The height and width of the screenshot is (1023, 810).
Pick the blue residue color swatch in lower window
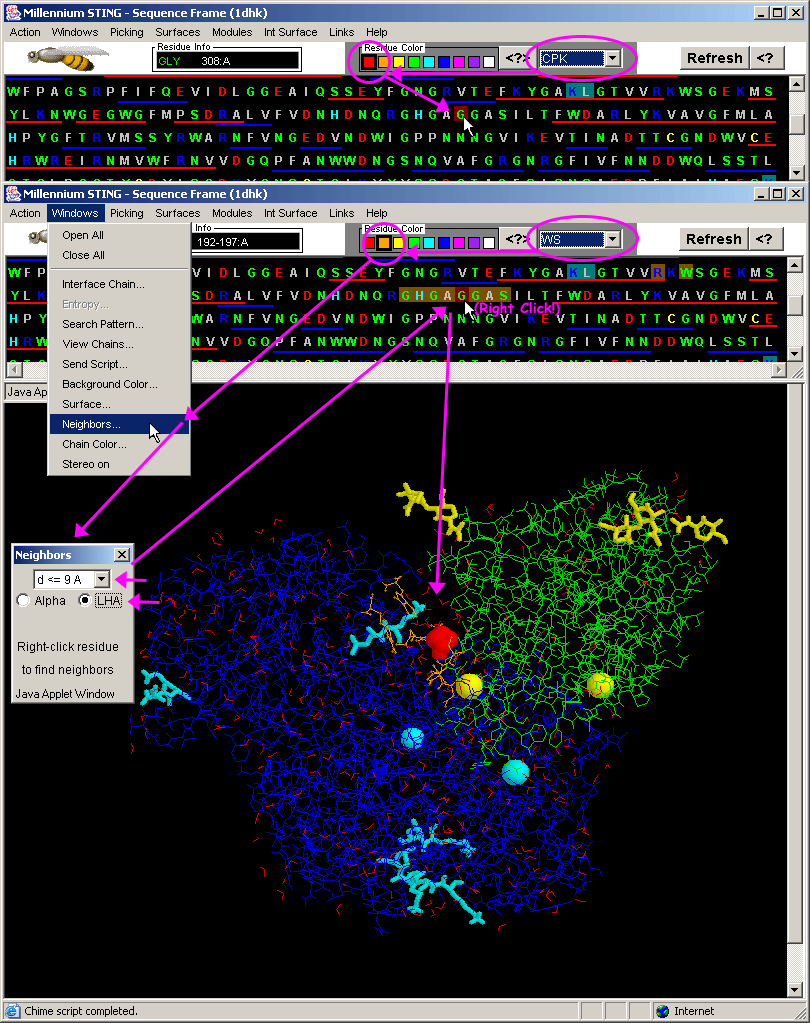[443, 243]
